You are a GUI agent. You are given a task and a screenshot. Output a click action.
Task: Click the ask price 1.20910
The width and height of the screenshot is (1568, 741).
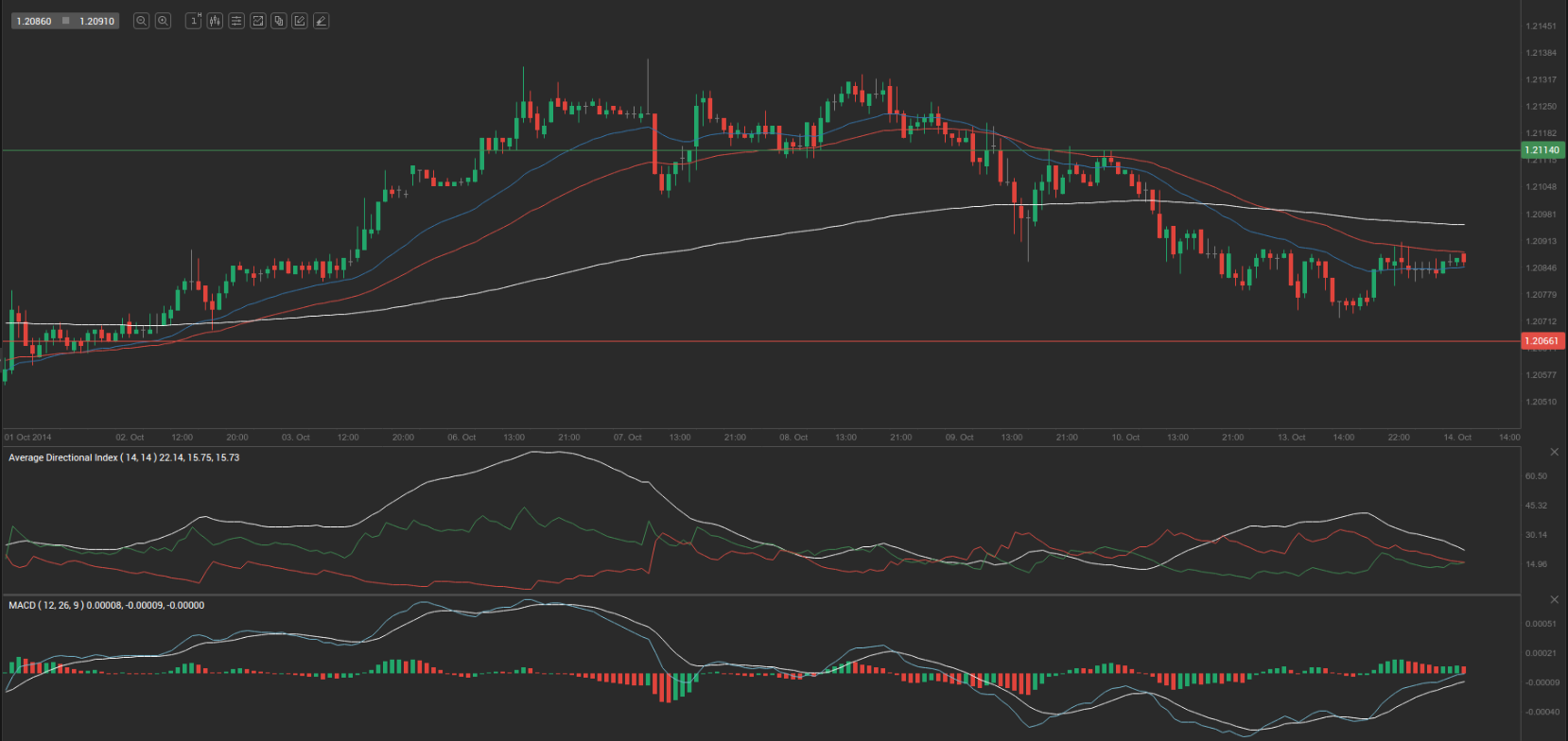tap(96, 21)
